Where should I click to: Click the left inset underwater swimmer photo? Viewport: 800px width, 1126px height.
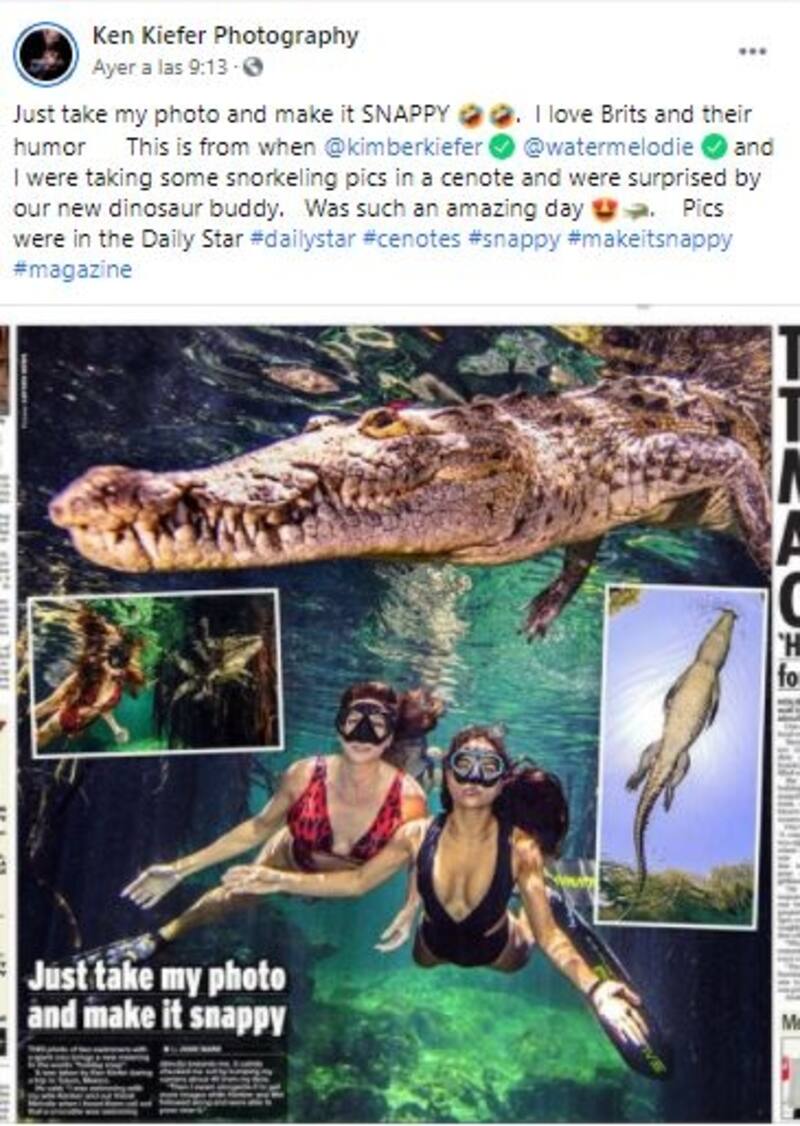coord(155,671)
